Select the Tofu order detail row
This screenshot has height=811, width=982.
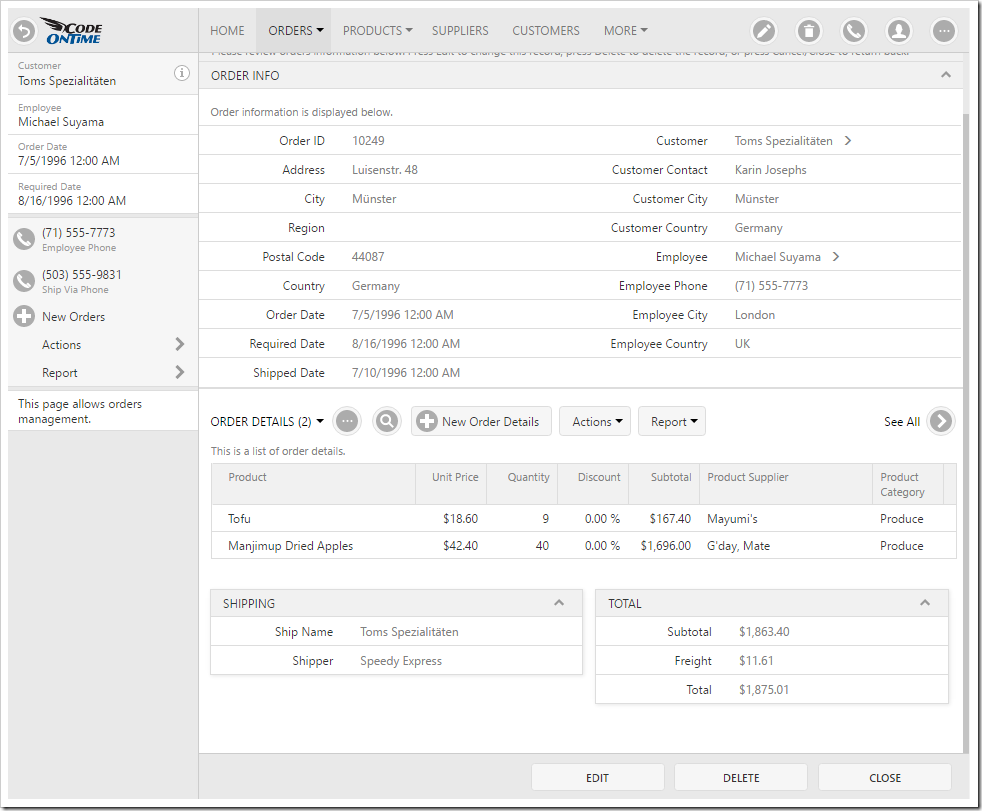tap(584, 519)
